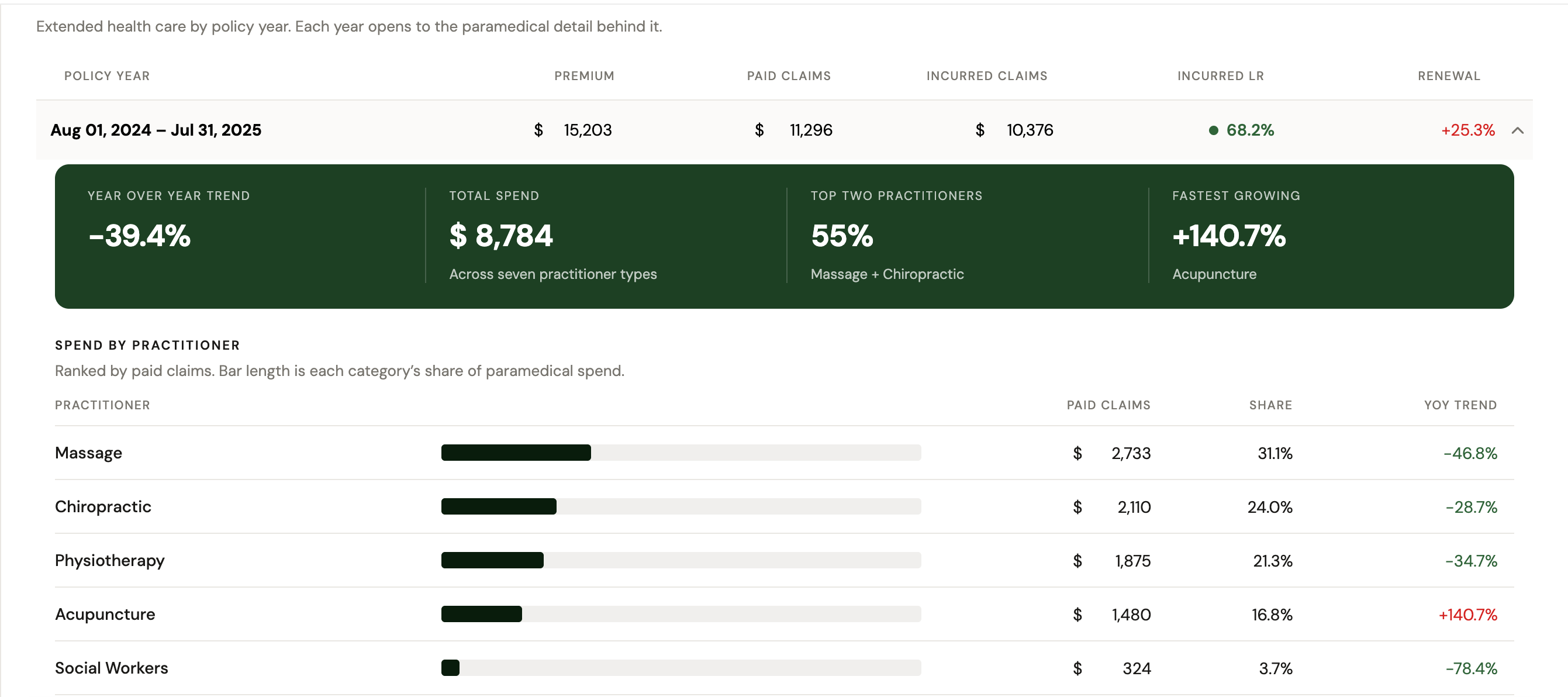Click the Chiropractic practitioner name
Screen dimensions: 1568x697
click(103, 506)
